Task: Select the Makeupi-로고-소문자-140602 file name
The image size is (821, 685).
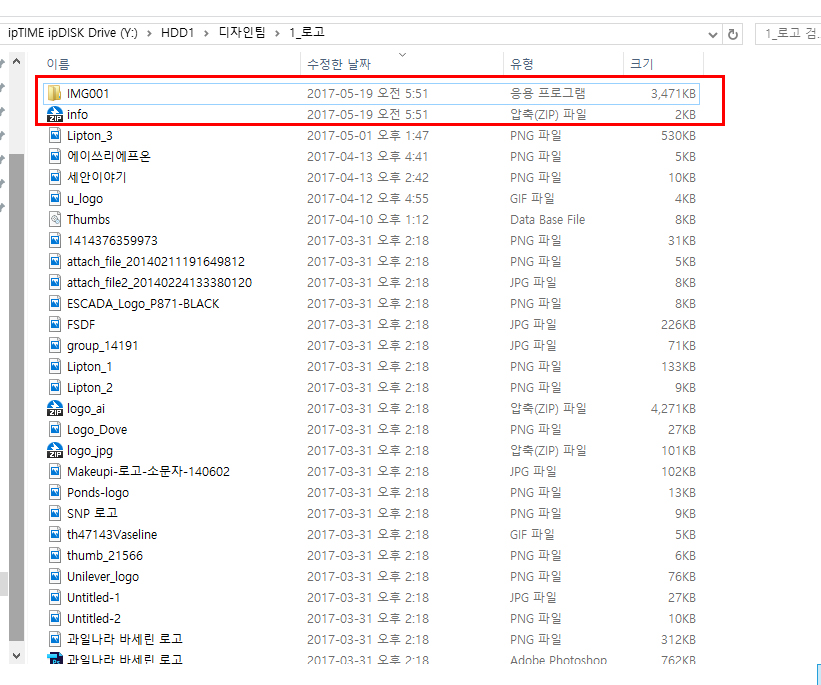Action: (x=148, y=471)
